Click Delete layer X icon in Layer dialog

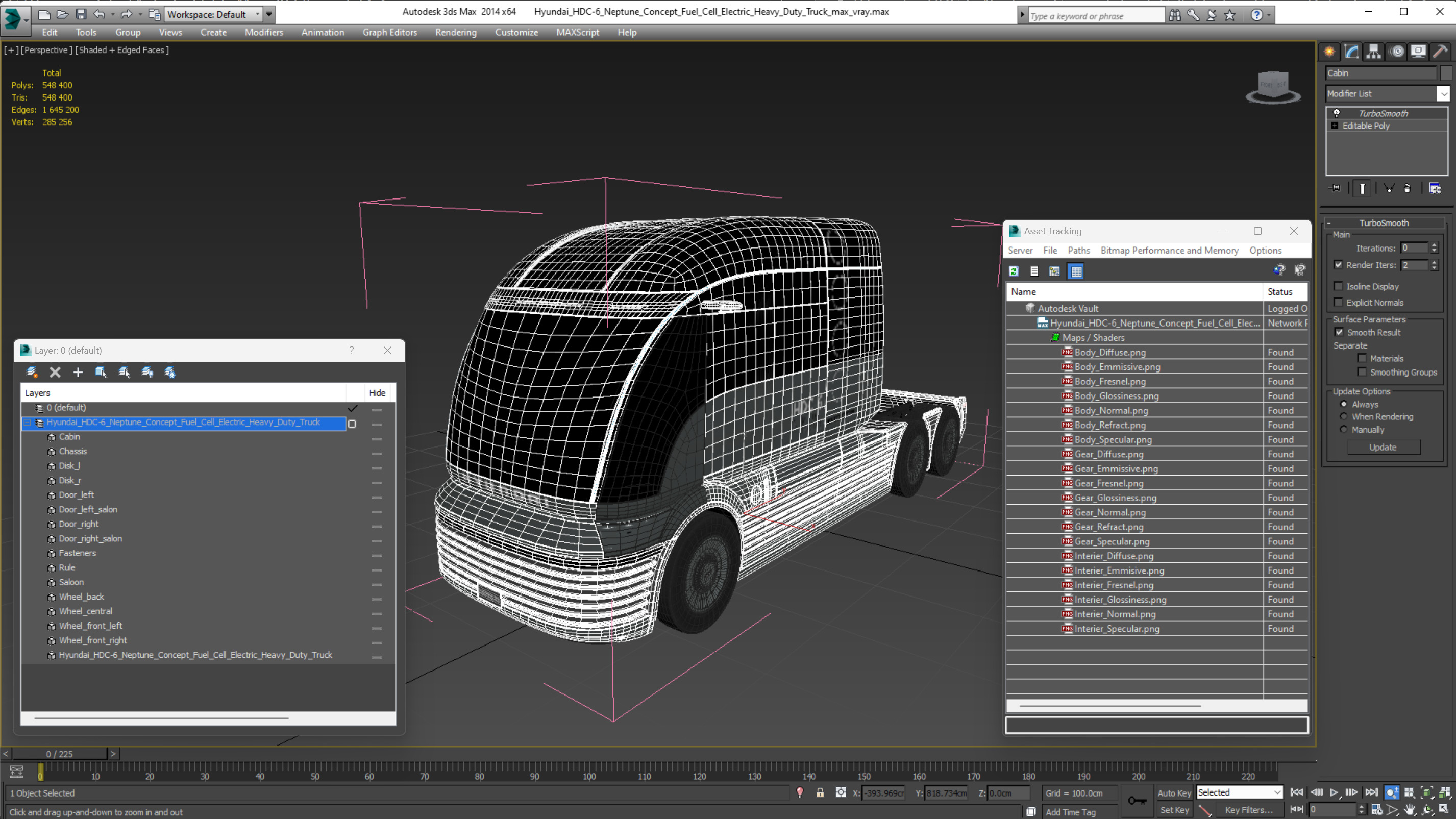point(55,372)
